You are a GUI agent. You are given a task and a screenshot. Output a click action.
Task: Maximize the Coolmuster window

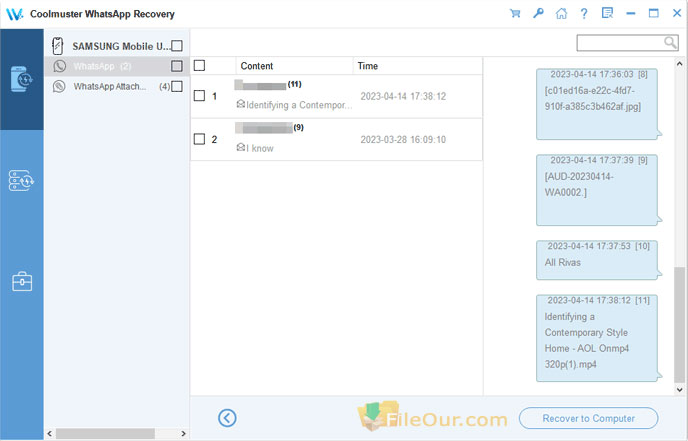pyautogui.click(x=654, y=13)
